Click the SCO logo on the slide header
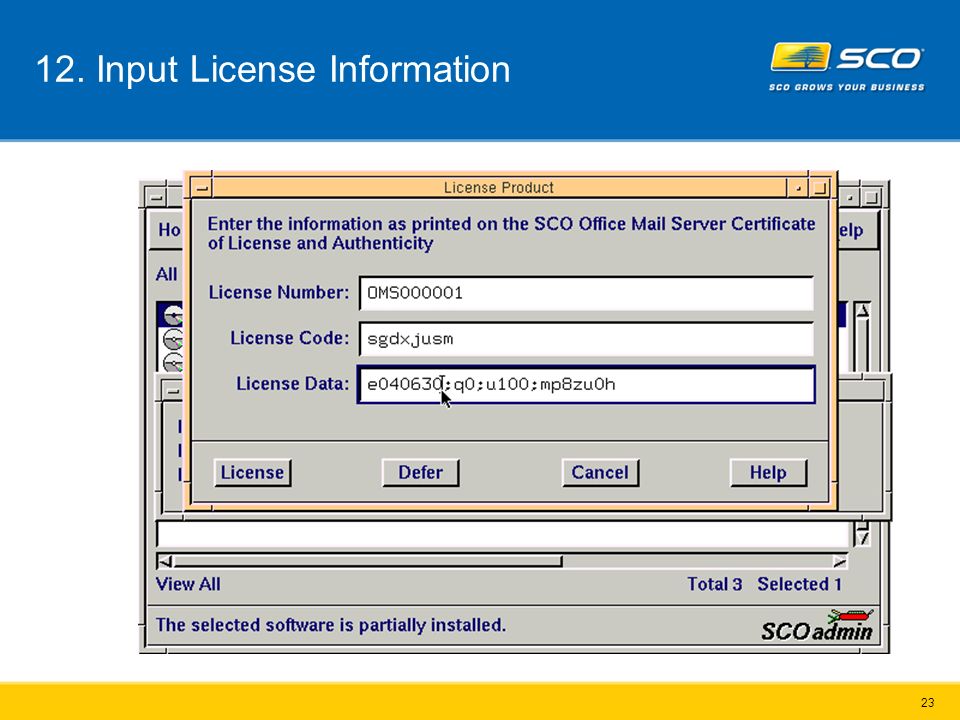 [847, 67]
